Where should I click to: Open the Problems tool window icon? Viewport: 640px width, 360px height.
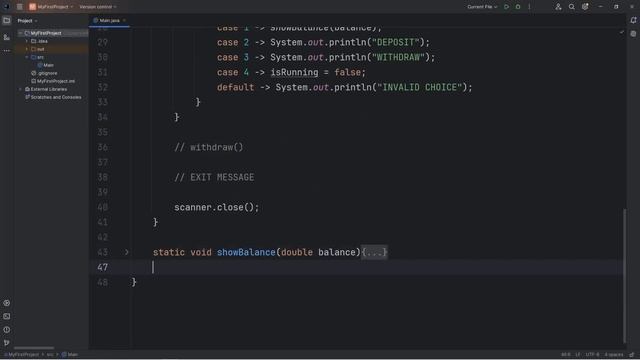pyautogui.click(x=7, y=329)
